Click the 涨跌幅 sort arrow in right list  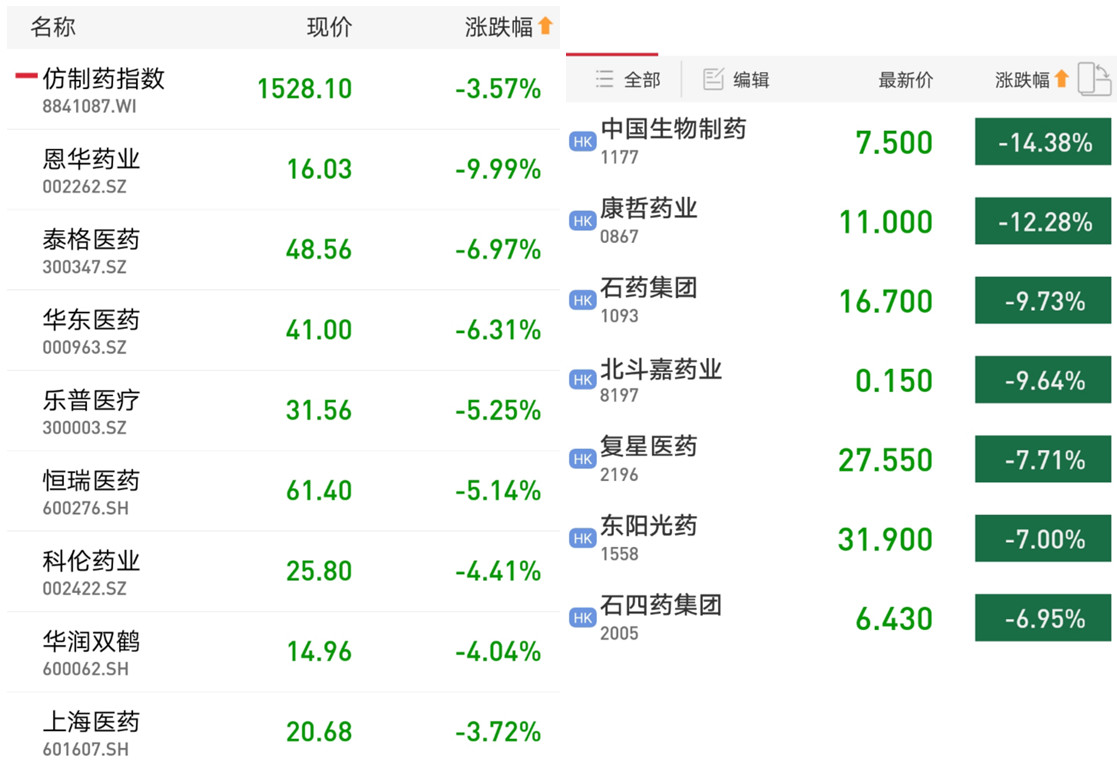click(x=1061, y=78)
